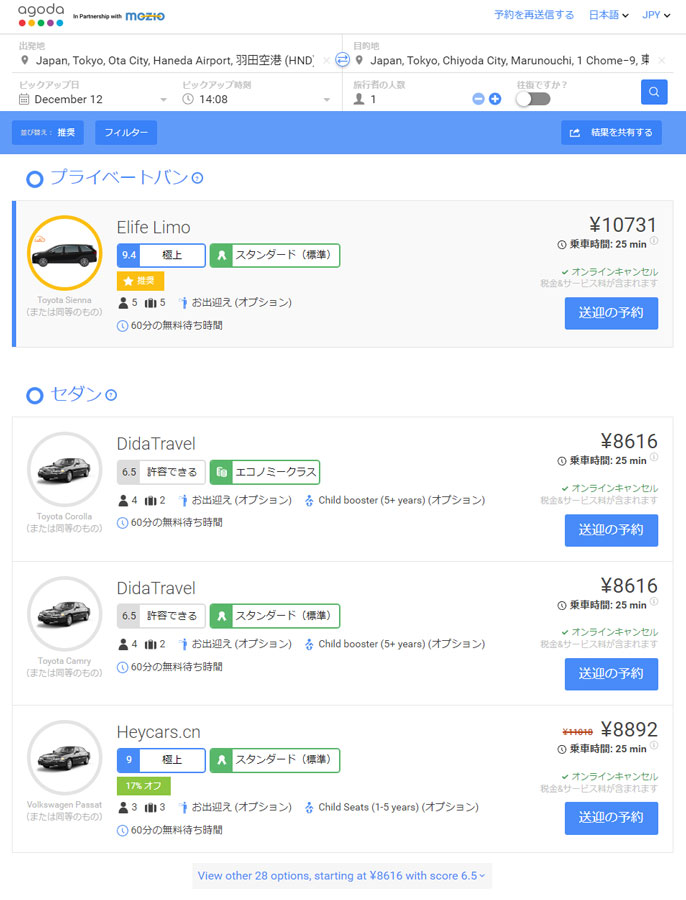Image resolution: width=686 pixels, height=900 pixels.
Task: Expand View other 28 options
Action: (342, 876)
